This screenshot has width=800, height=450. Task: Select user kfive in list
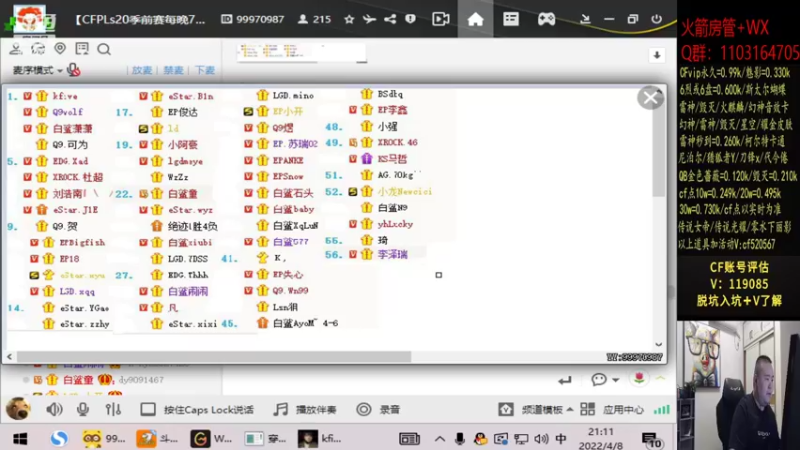click(65, 96)
